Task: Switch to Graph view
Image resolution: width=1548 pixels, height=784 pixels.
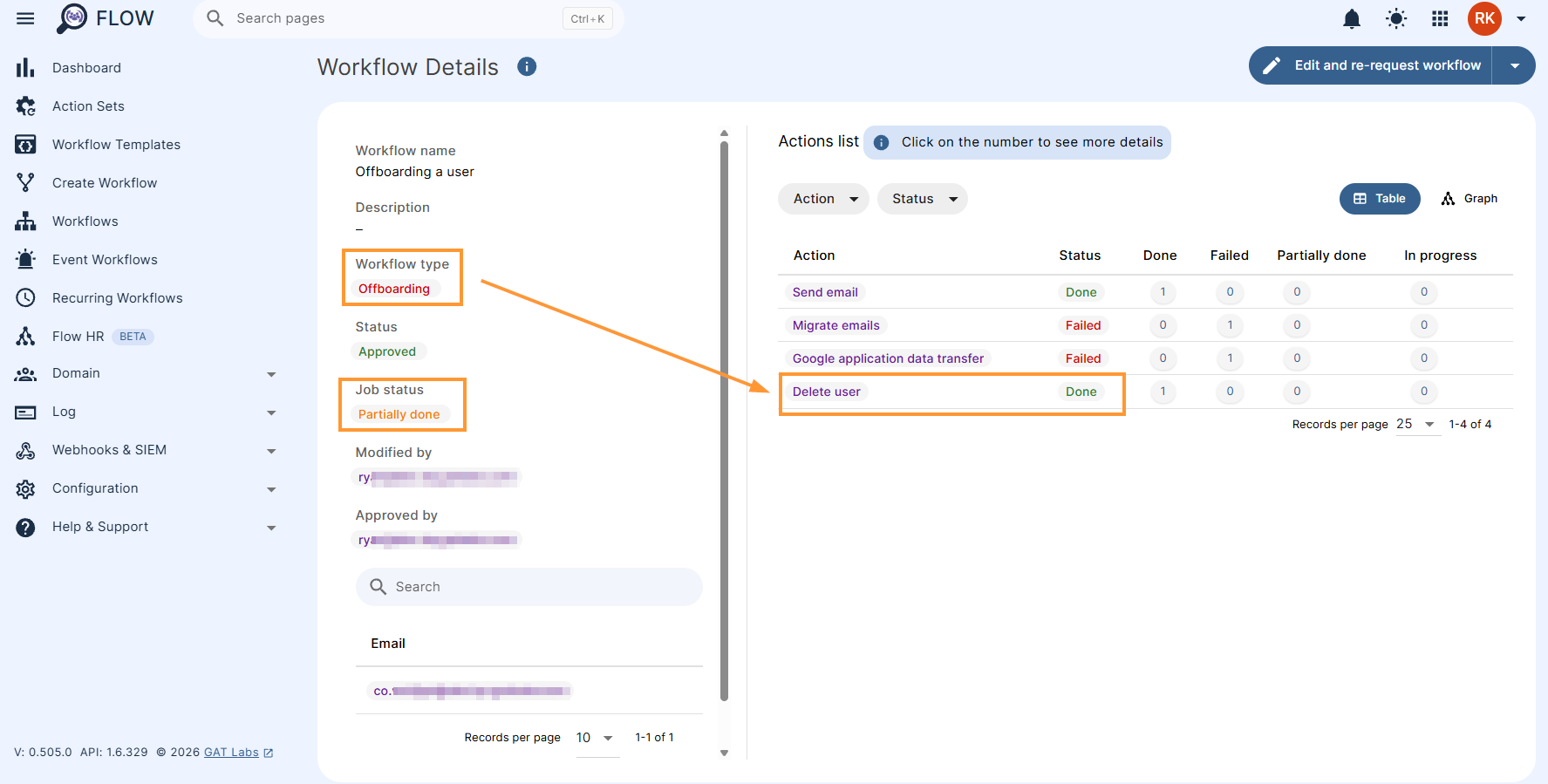Action: click(1470, 199)
